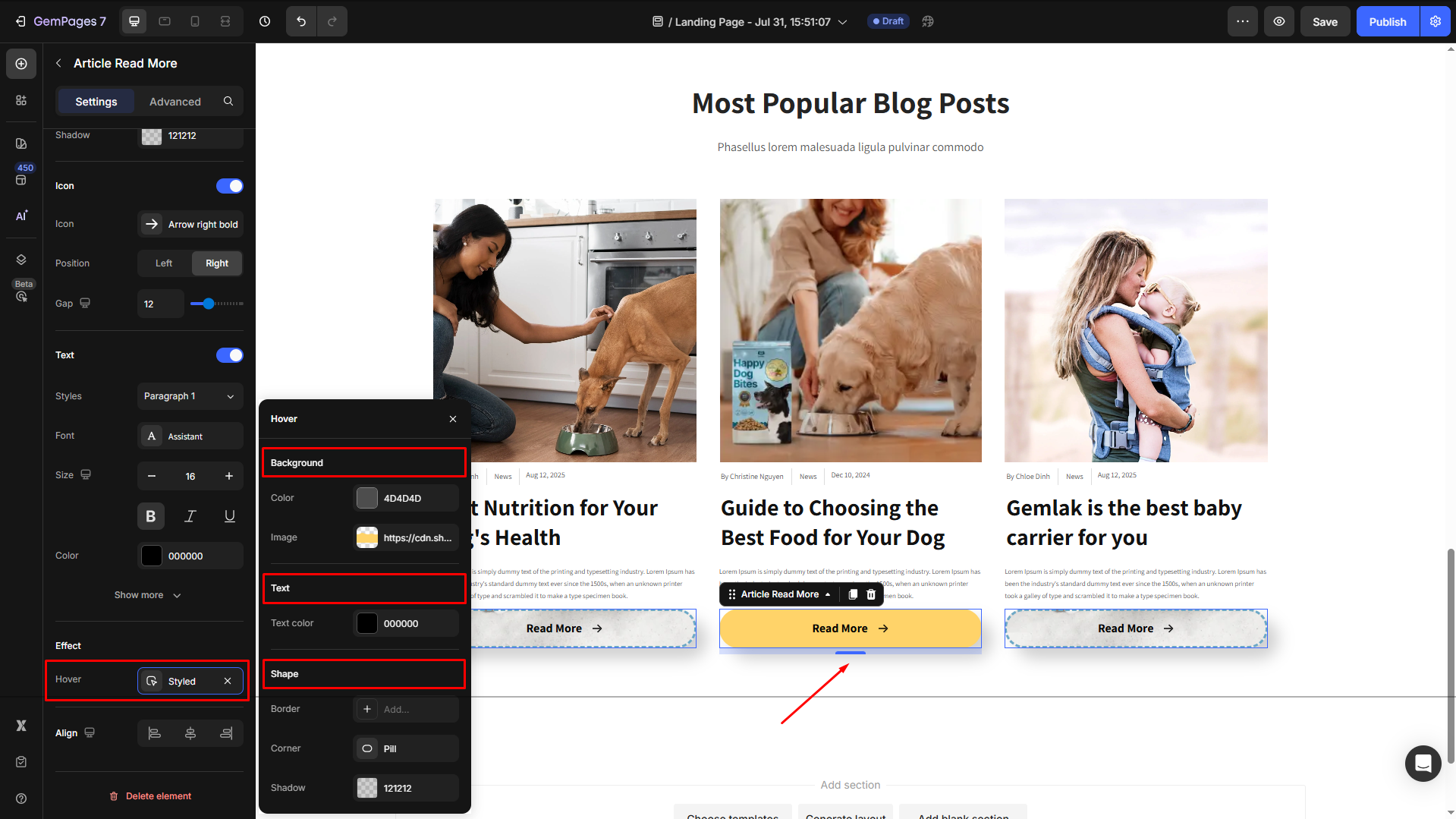Screen dimensions: 1456x819
Task: Expand Show more text options
Action: click(x=148, y=595)
